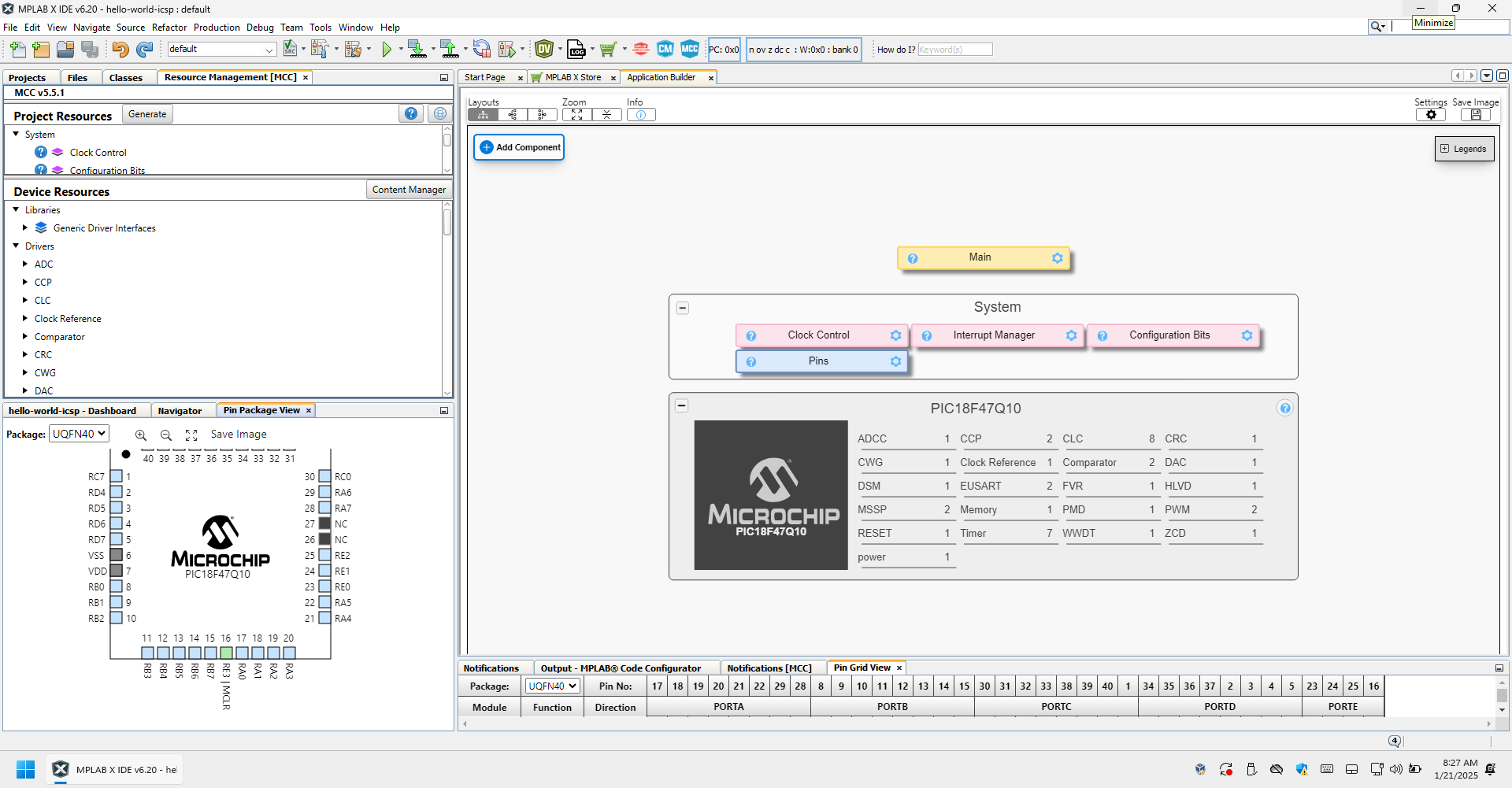Expand the ADC driver tree node

(x=25, y=265)
